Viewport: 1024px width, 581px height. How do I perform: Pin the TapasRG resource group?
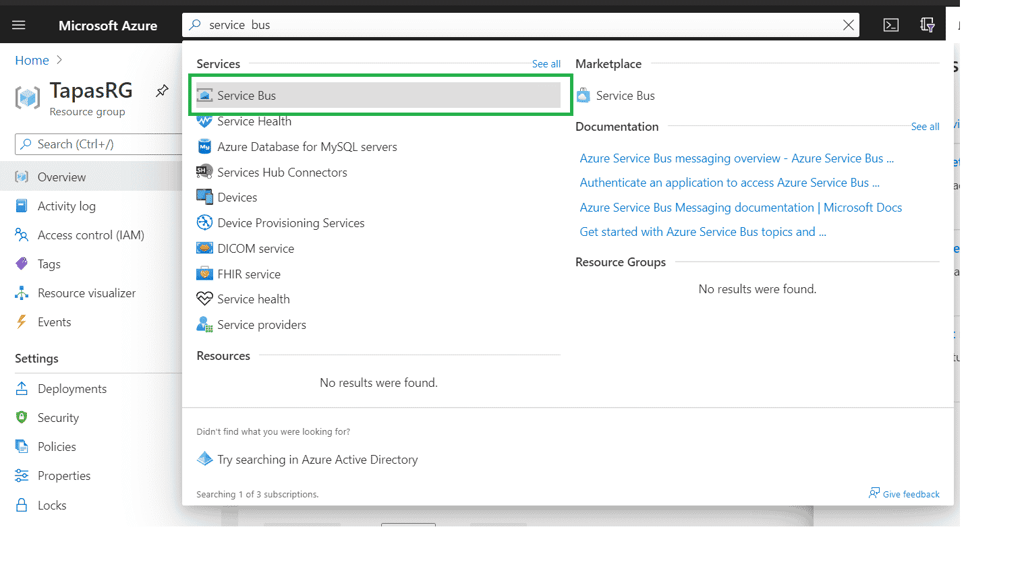point(162,90)
